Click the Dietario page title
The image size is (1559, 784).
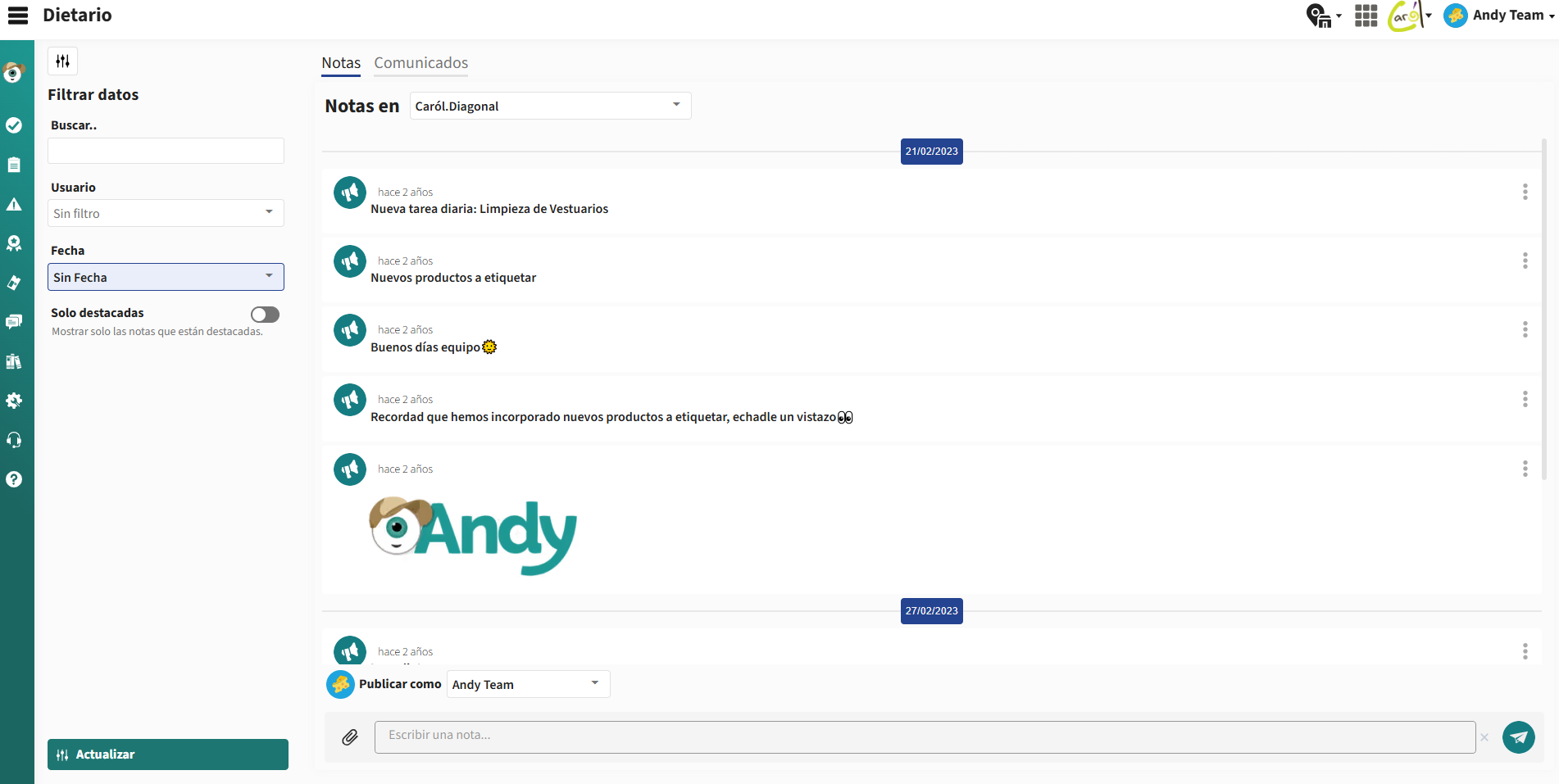coord(77,16)
